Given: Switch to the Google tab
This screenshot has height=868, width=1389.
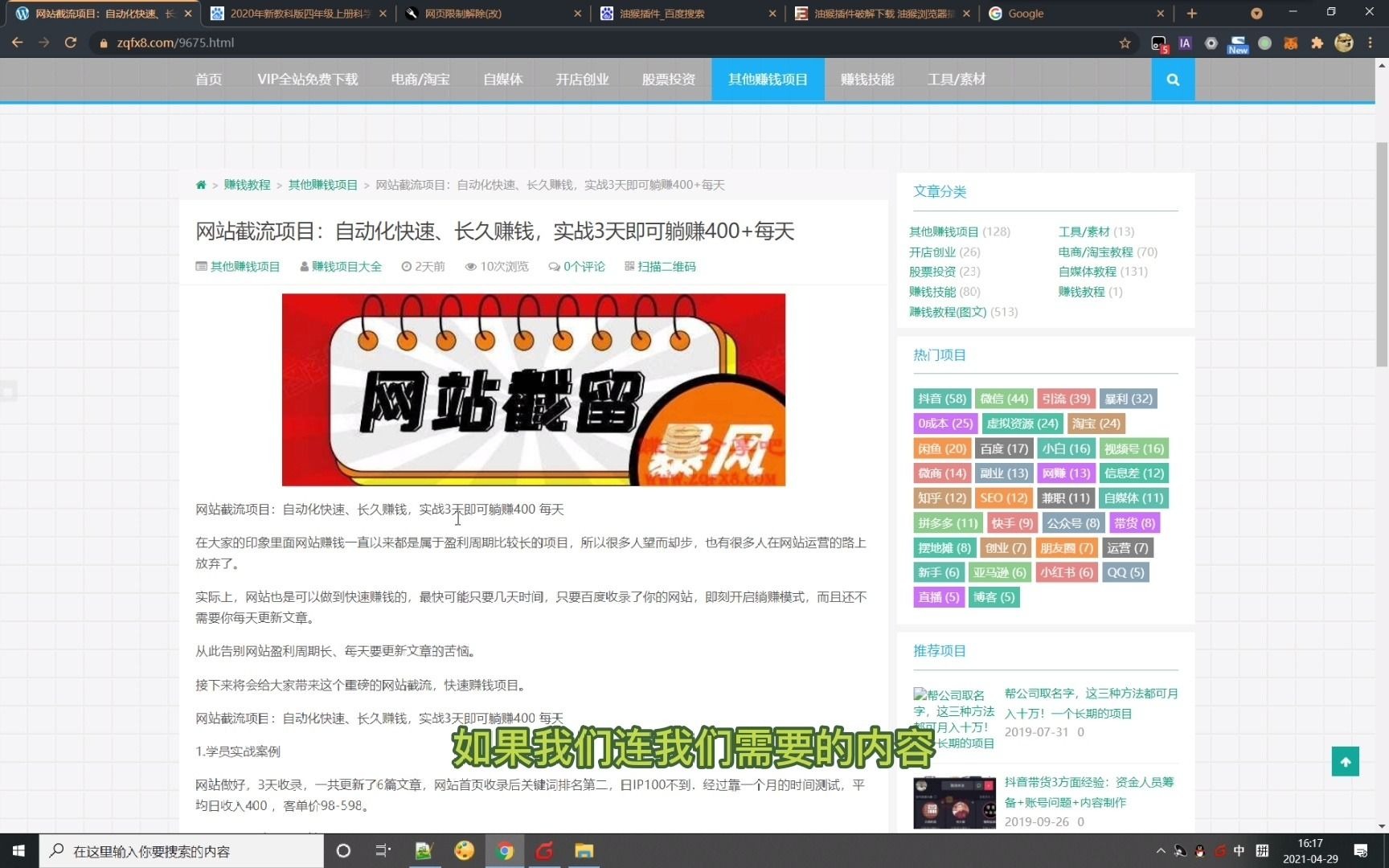Looking at the screenshot, I should tap(1075, 13).
